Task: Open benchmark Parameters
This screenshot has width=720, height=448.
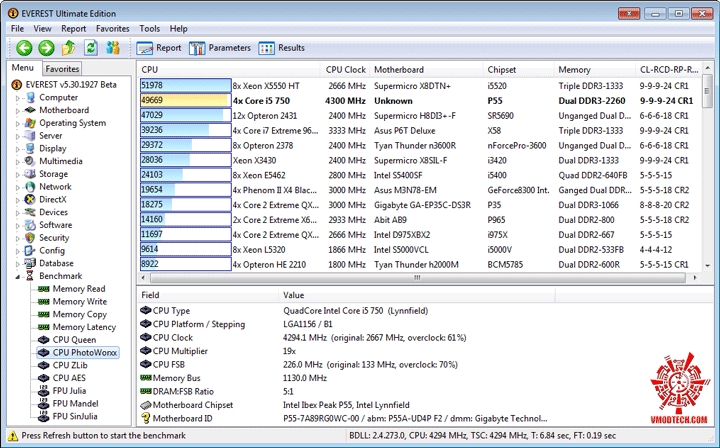Action: click(220, 48)
